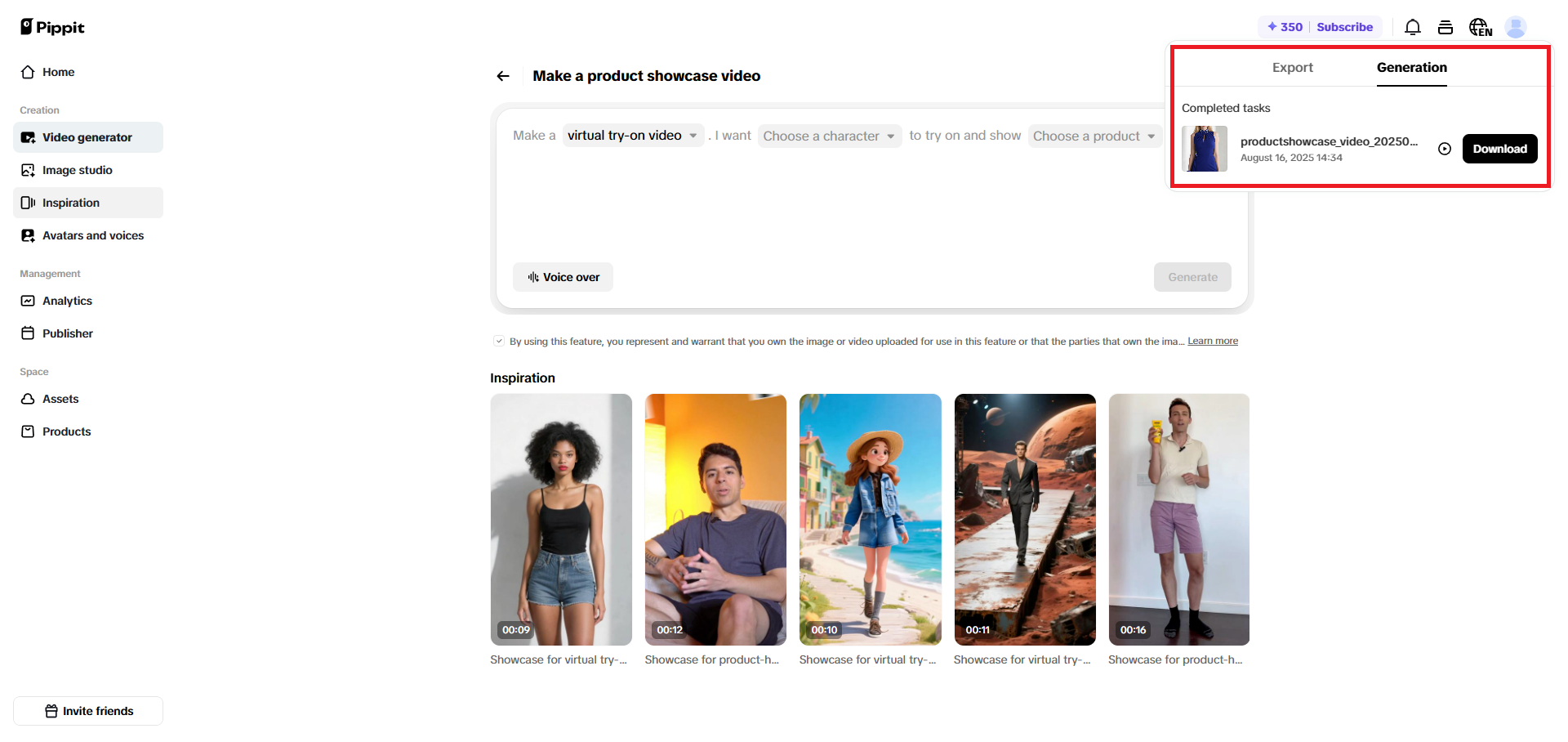Image resolution: width=1568 pixels, height=742 pixels.
Task: Enable the Voice over option
Action: 562,277
